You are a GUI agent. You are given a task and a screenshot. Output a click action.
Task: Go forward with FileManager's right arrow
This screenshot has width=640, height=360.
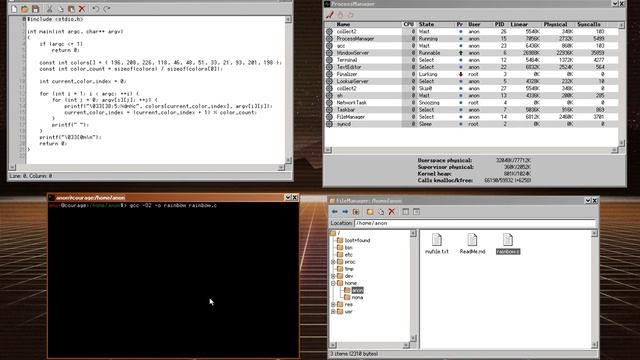point(345,211)
